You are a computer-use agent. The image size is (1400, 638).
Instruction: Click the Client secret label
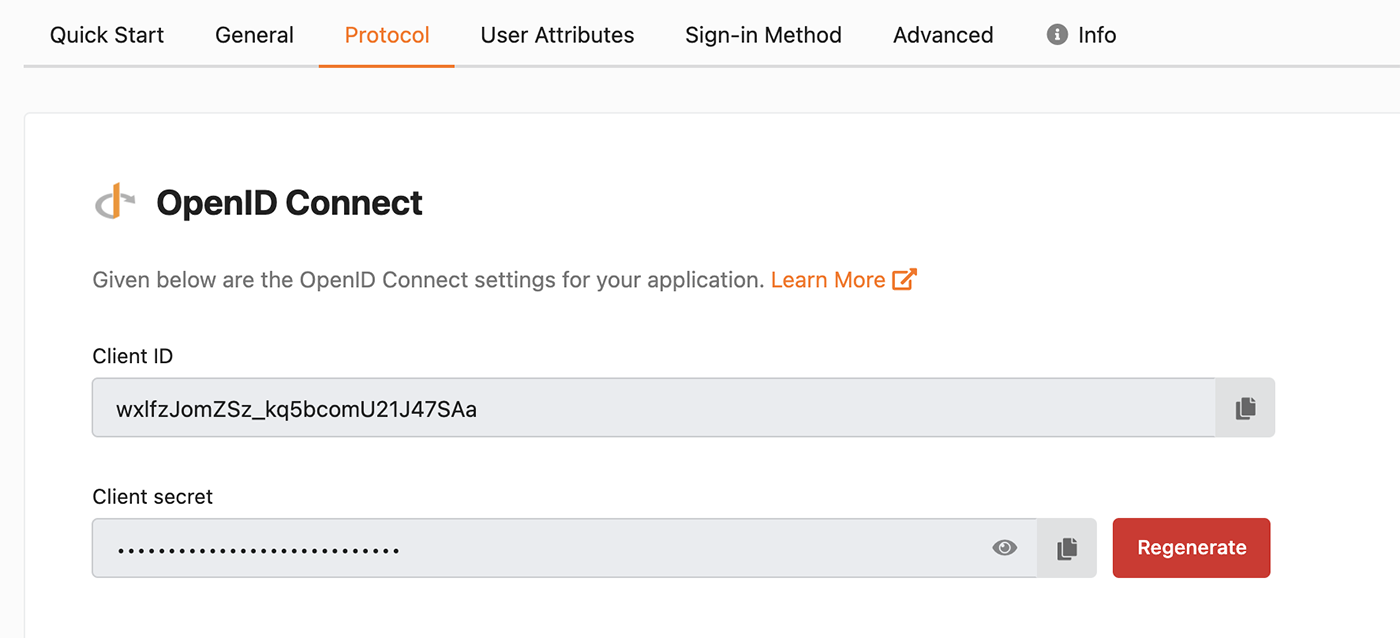tap(153, 496)
